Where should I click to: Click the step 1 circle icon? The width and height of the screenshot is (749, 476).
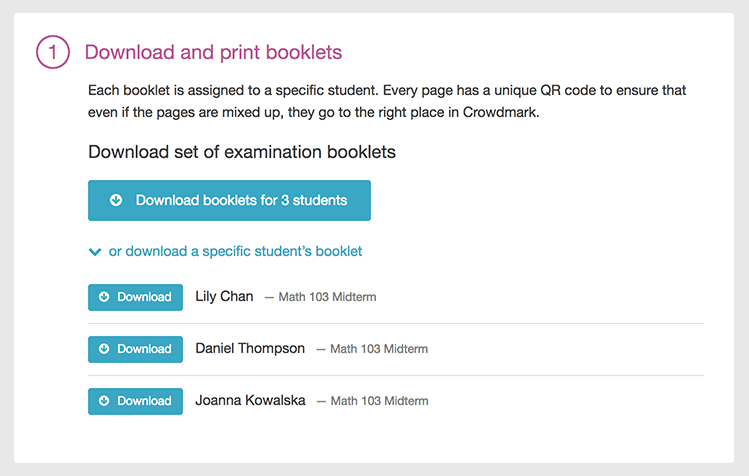tap(53, 52)
